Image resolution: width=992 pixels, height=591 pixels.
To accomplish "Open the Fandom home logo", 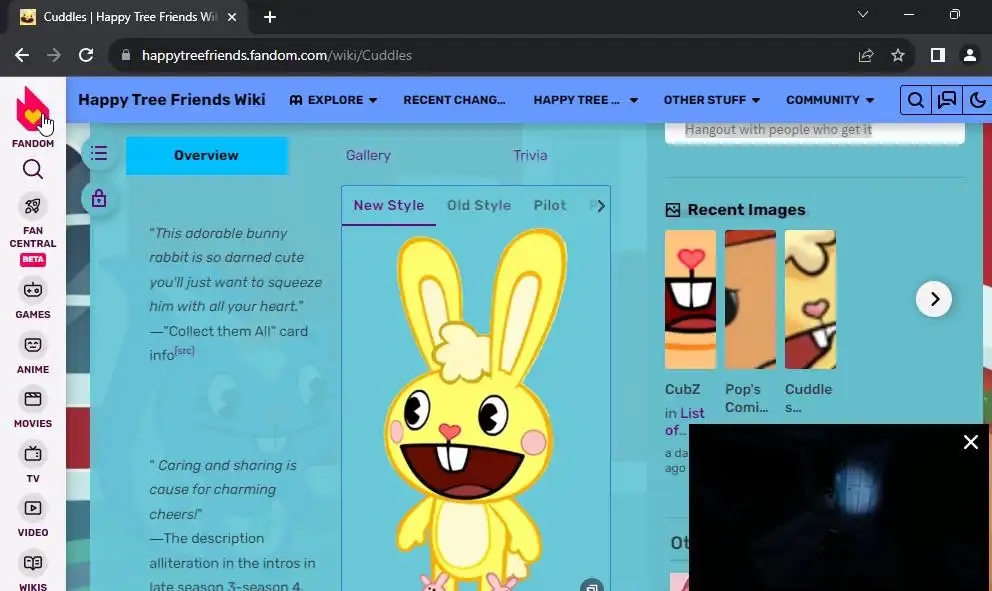I will click(x=32, y=117).
